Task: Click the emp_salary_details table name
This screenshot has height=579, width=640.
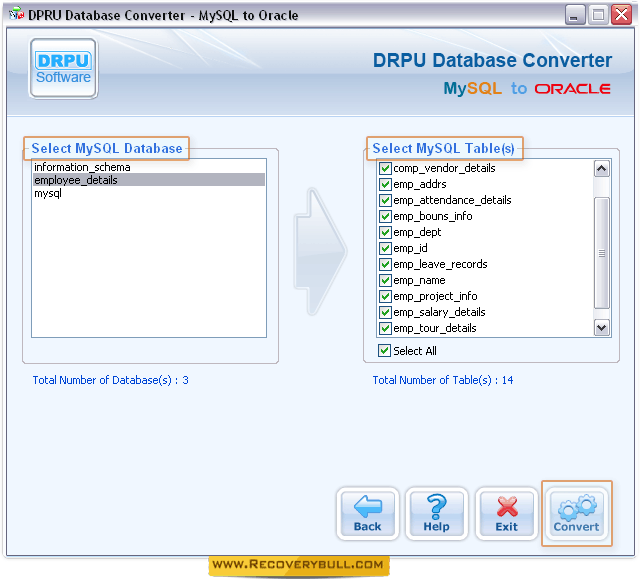Action: coord(439,312)
